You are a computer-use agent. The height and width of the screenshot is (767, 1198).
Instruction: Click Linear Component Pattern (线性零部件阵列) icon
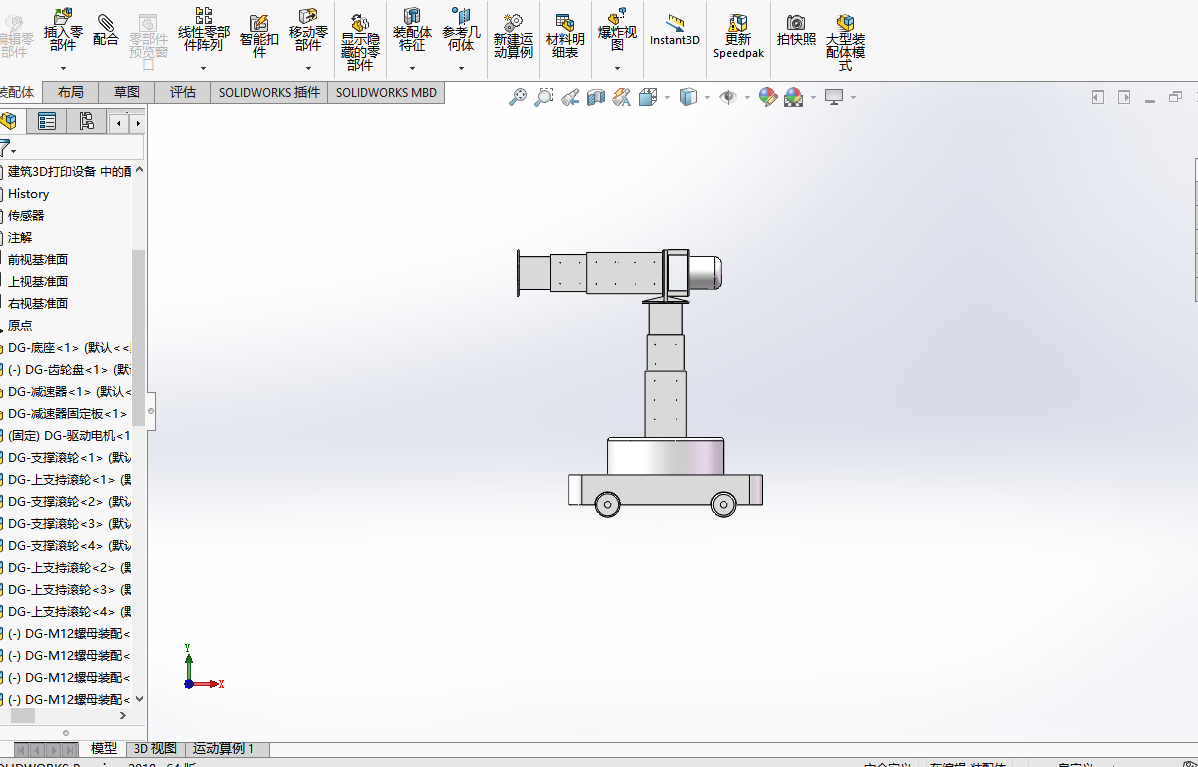tap(203, 29)
